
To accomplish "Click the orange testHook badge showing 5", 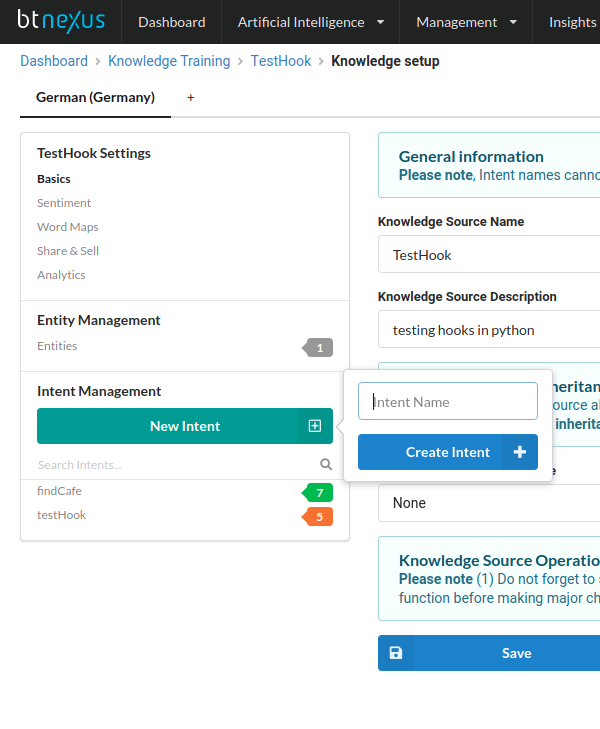I will tap(319, 517).
